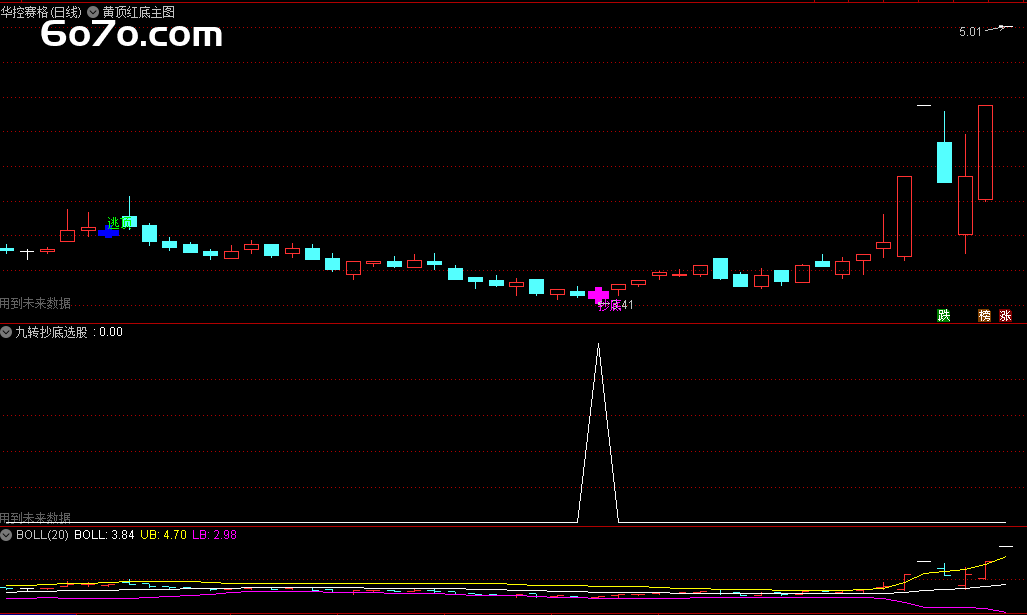Click the magenta LB: 2.98 value
The height and width of the screenshot is (615, 1027).
point(214,534)
